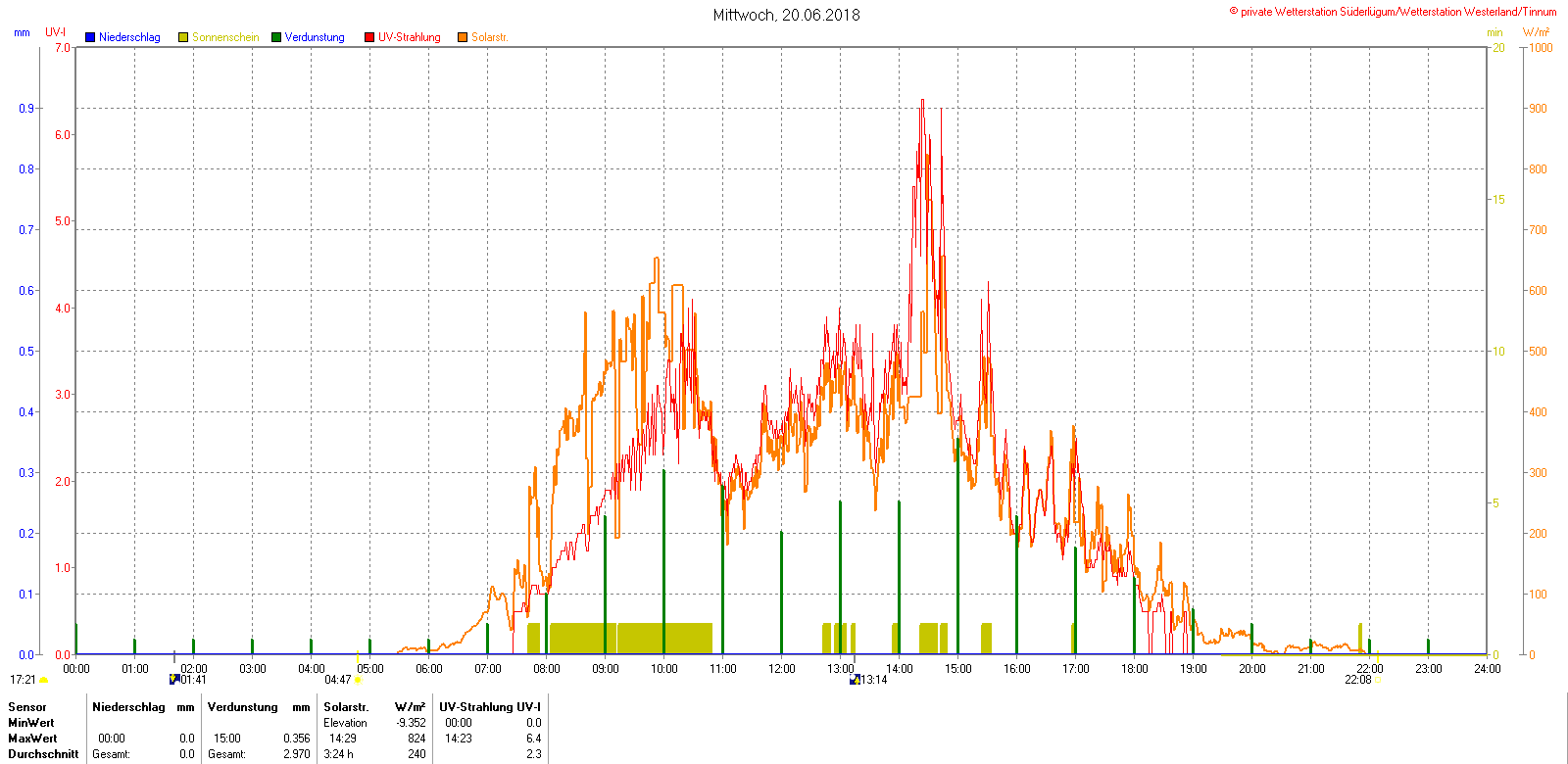
Task: Click the 00:00 time axis label
Action: (x=76, y=669)
